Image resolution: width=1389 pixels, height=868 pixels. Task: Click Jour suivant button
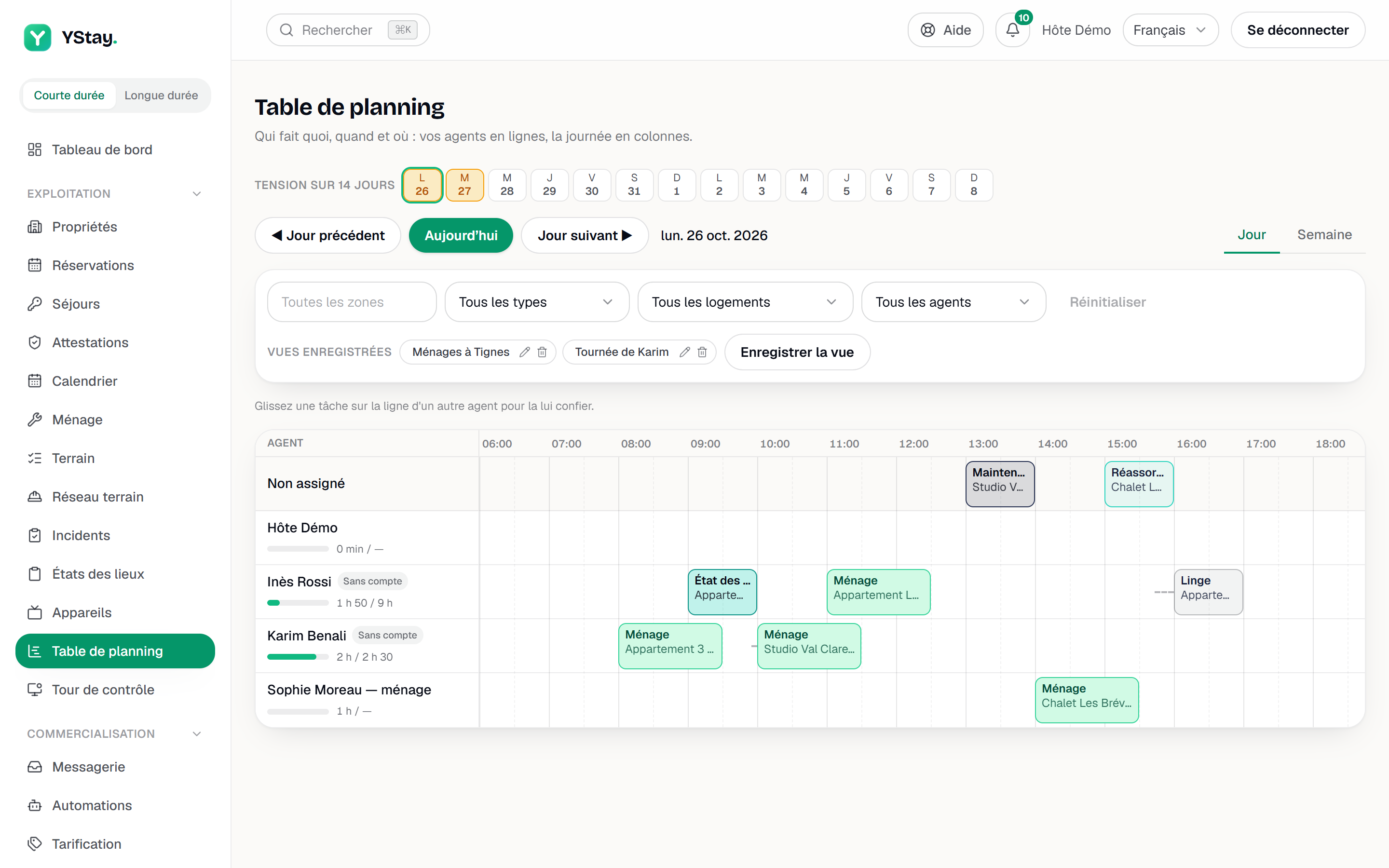(x=585, y=235)
